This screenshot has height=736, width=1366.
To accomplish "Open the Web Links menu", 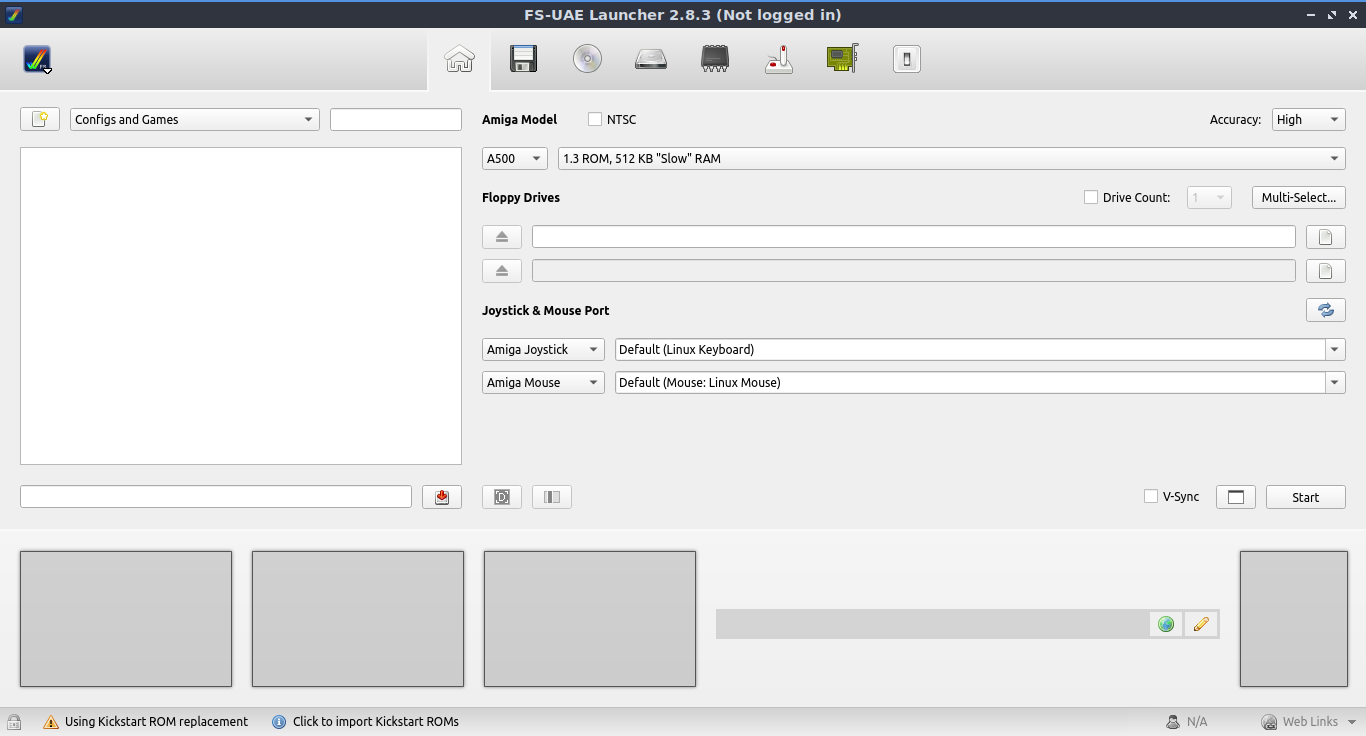I will coord(1309,721).
